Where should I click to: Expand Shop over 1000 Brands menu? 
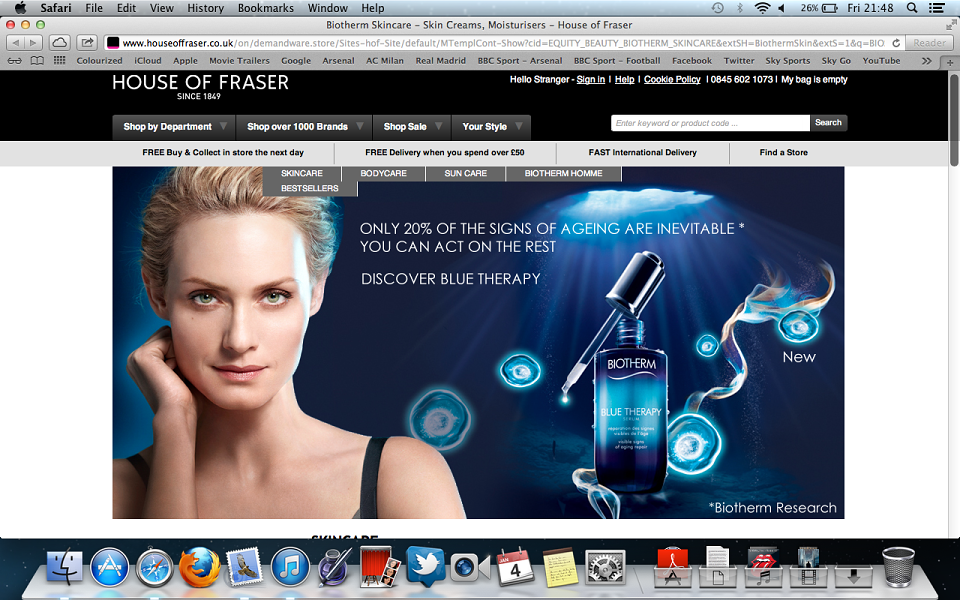304,127
